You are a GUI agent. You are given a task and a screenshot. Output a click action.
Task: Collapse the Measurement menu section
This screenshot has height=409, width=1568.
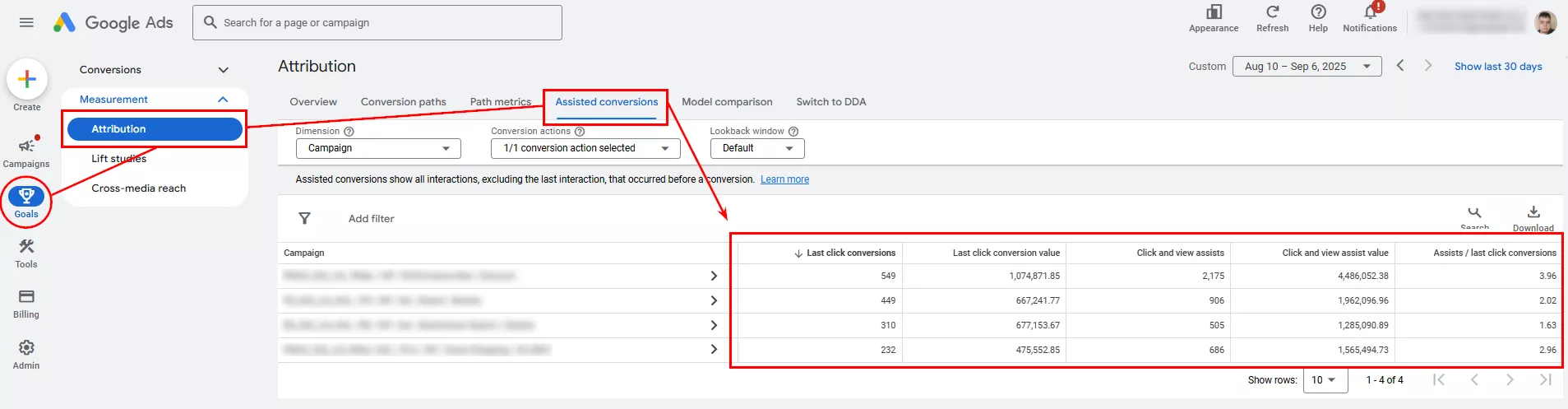pyautogui.click(x=223, y=100)
